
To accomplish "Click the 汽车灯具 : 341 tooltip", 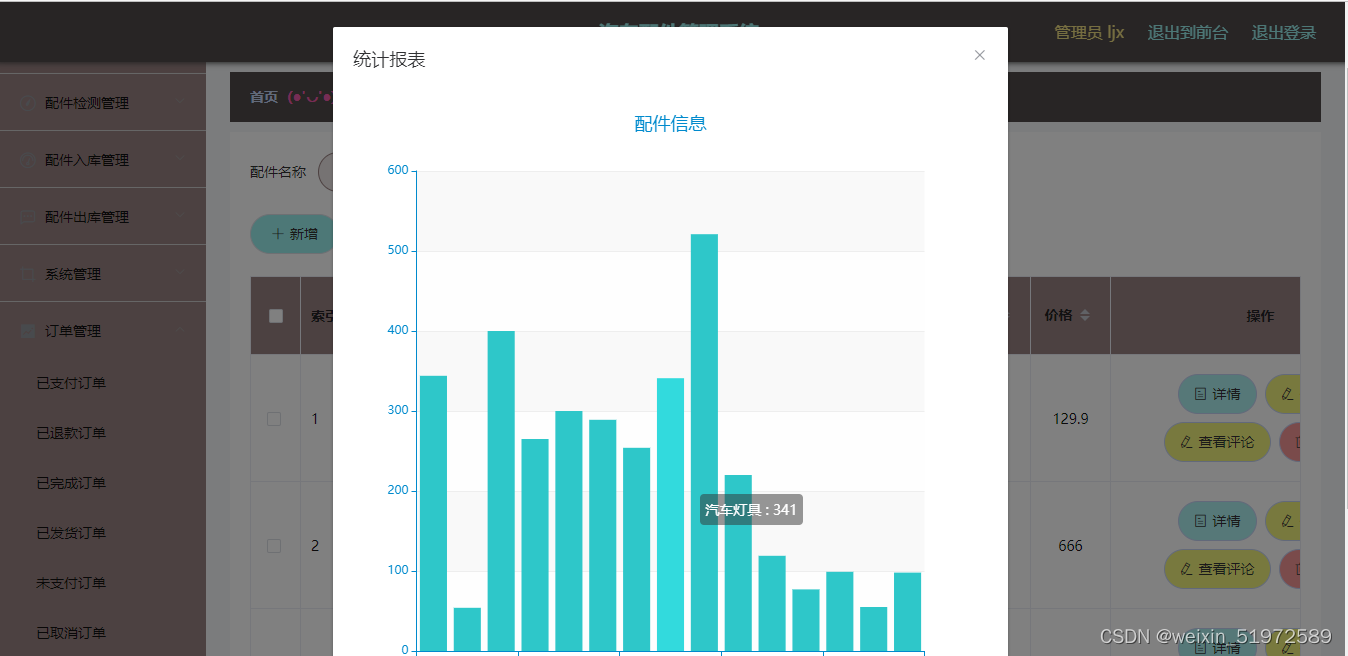I will click(x=751, y=510).
